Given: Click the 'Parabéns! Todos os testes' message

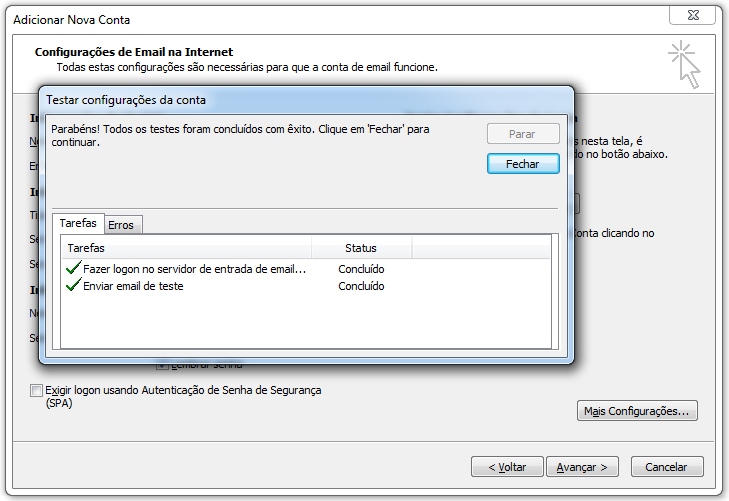Looking at the screenshot, I should pyautogui.click(x=240, y=135).
